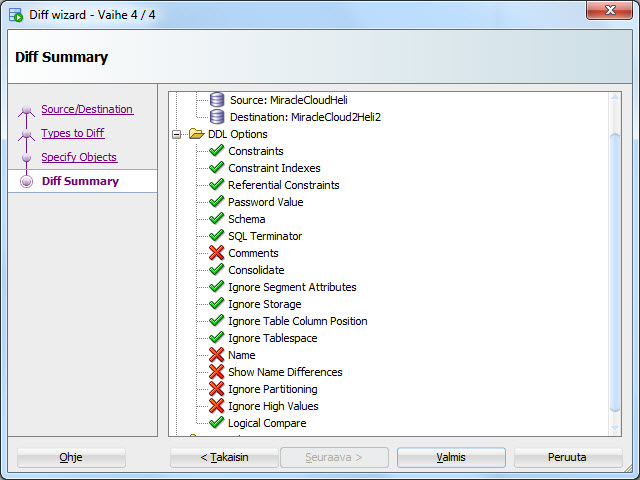Select the 'Constraint Indexes' option text
This screenshot has height=480, width=640.
[x=274, y=168]
